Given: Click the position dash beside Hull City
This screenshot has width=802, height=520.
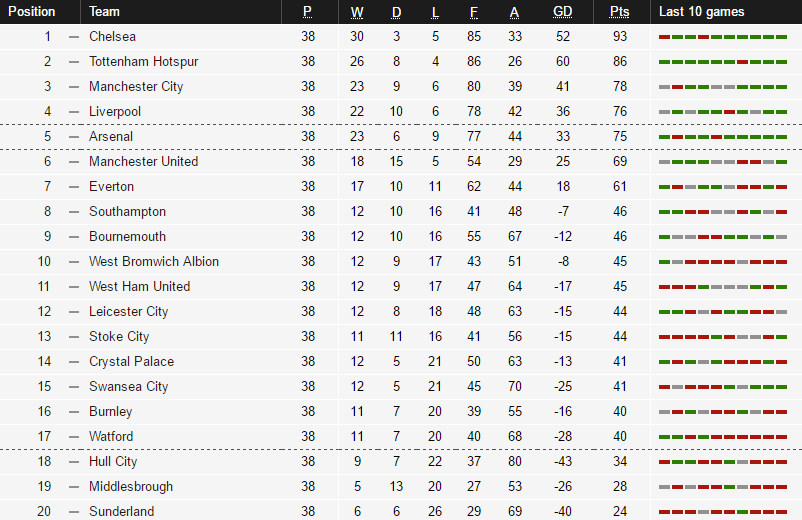Looking at the screenshot, I should click(x=74, y=462).
